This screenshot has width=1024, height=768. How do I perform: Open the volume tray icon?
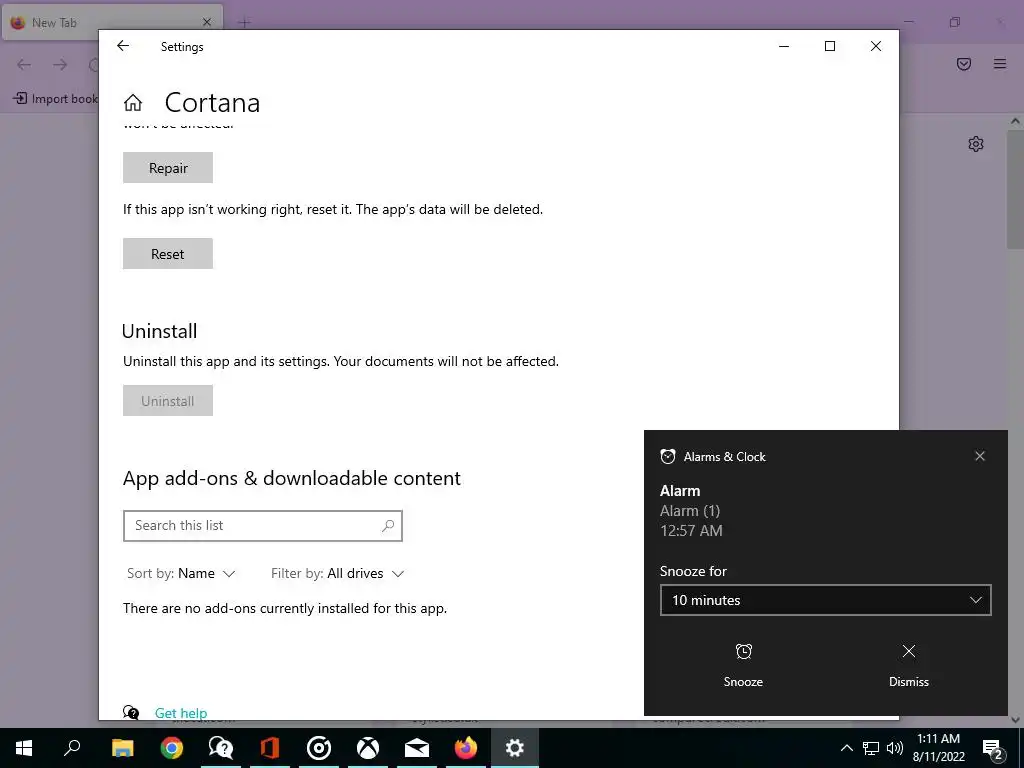(x=895, y=748)
